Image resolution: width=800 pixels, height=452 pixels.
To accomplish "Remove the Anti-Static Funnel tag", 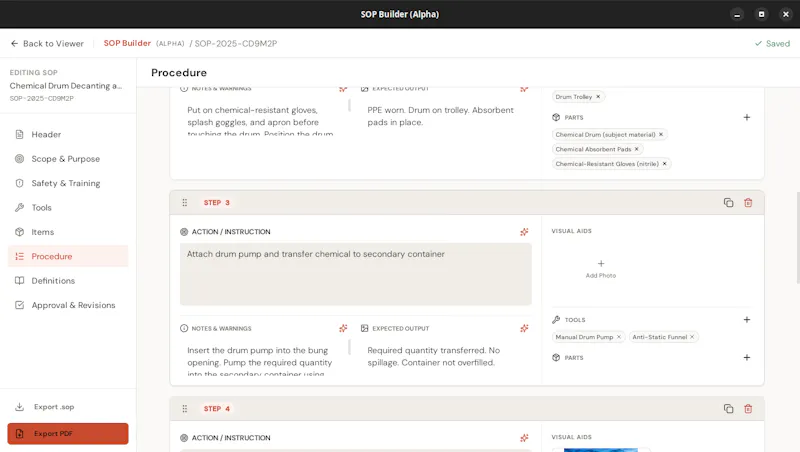I will pyautogui.click(x=692, y=337).
